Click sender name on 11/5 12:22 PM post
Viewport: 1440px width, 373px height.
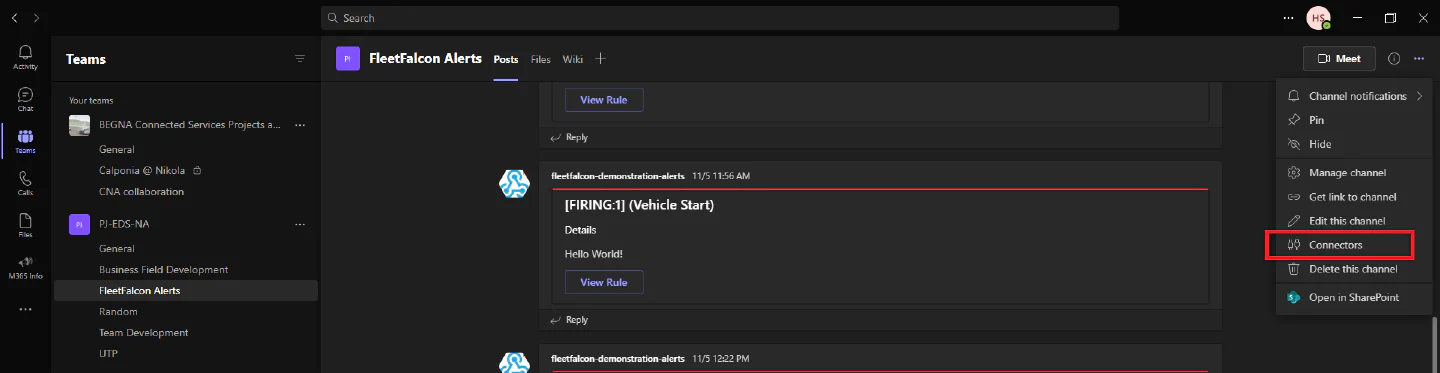pyautogui.click(x=617, y=358)
